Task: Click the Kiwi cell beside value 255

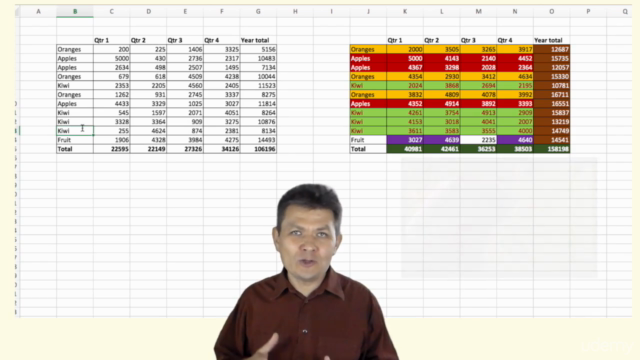Action: (x=75, y=131)
